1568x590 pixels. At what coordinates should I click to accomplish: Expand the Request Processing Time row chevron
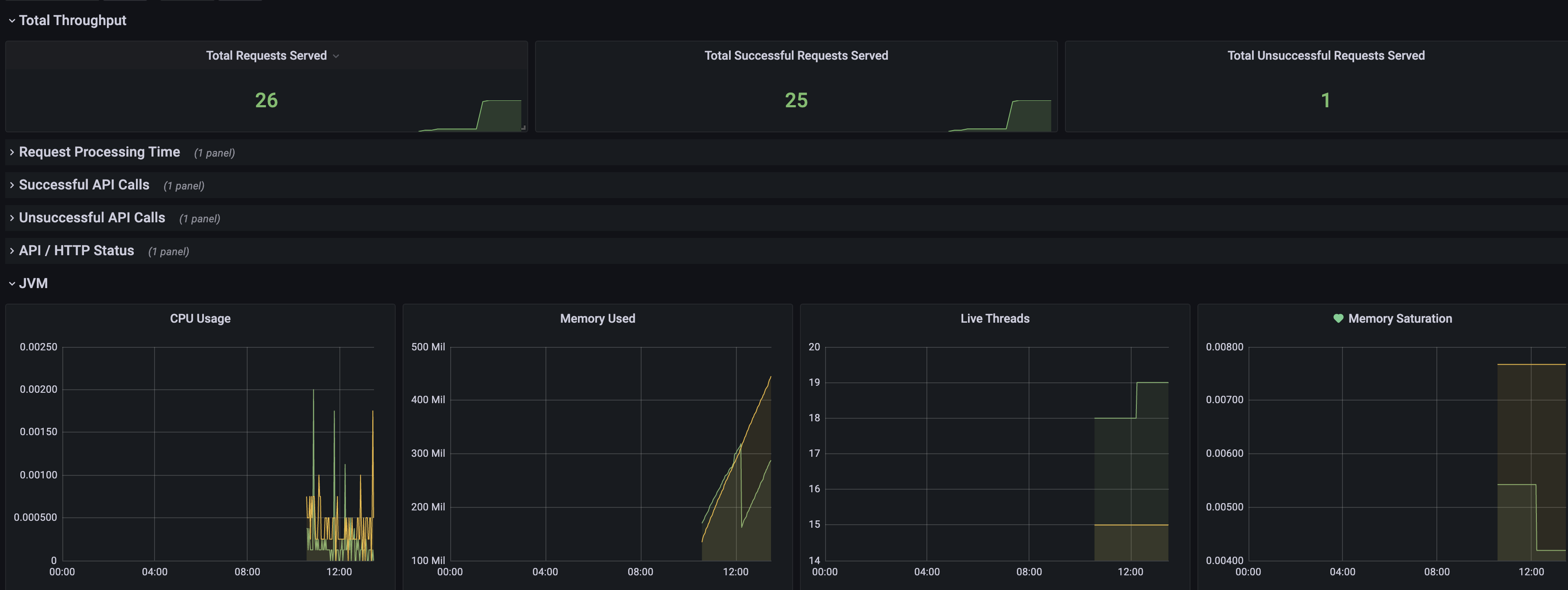pyautogui.click(x=12, y=152)
